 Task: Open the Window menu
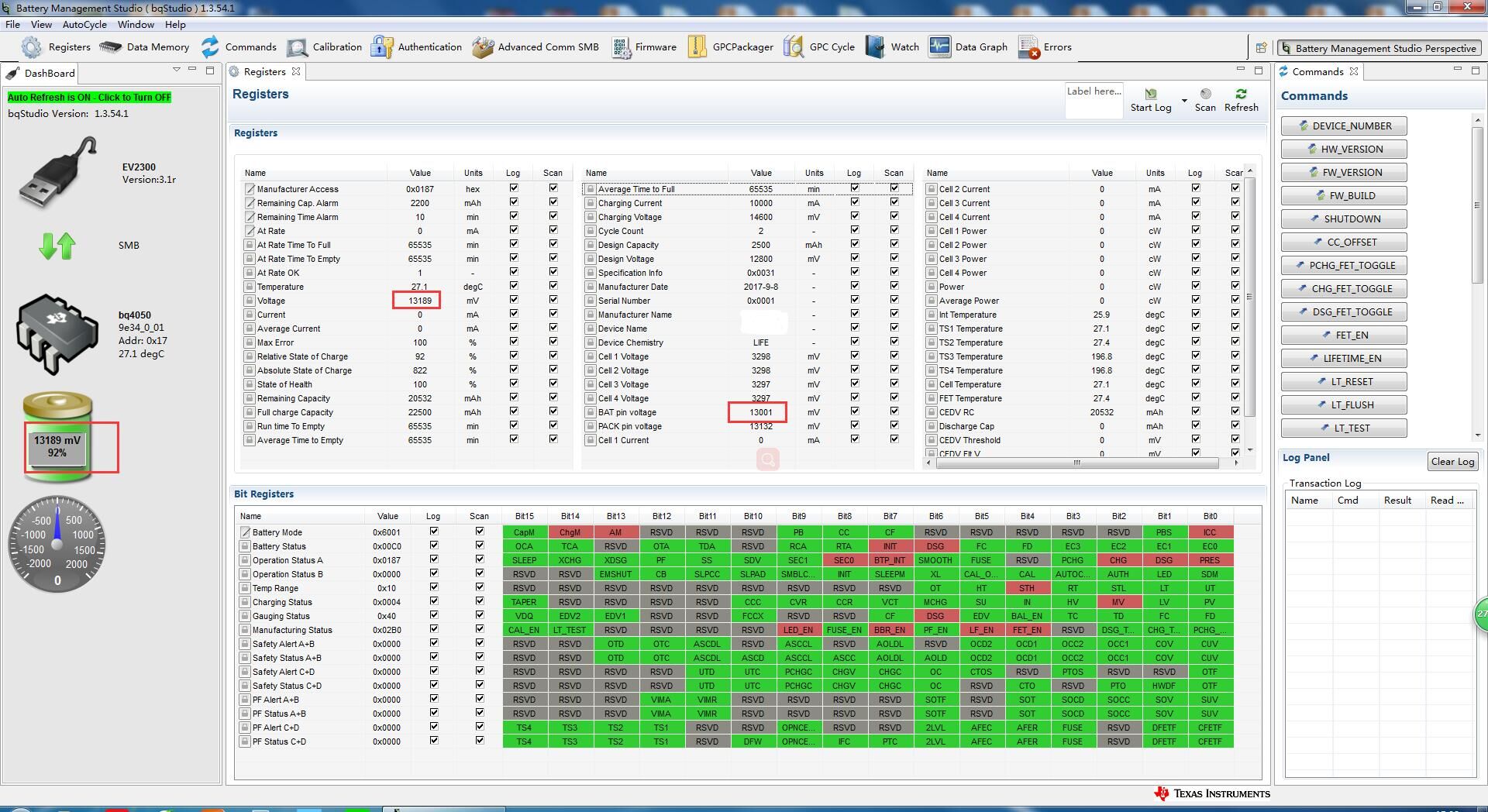point(136,24)
